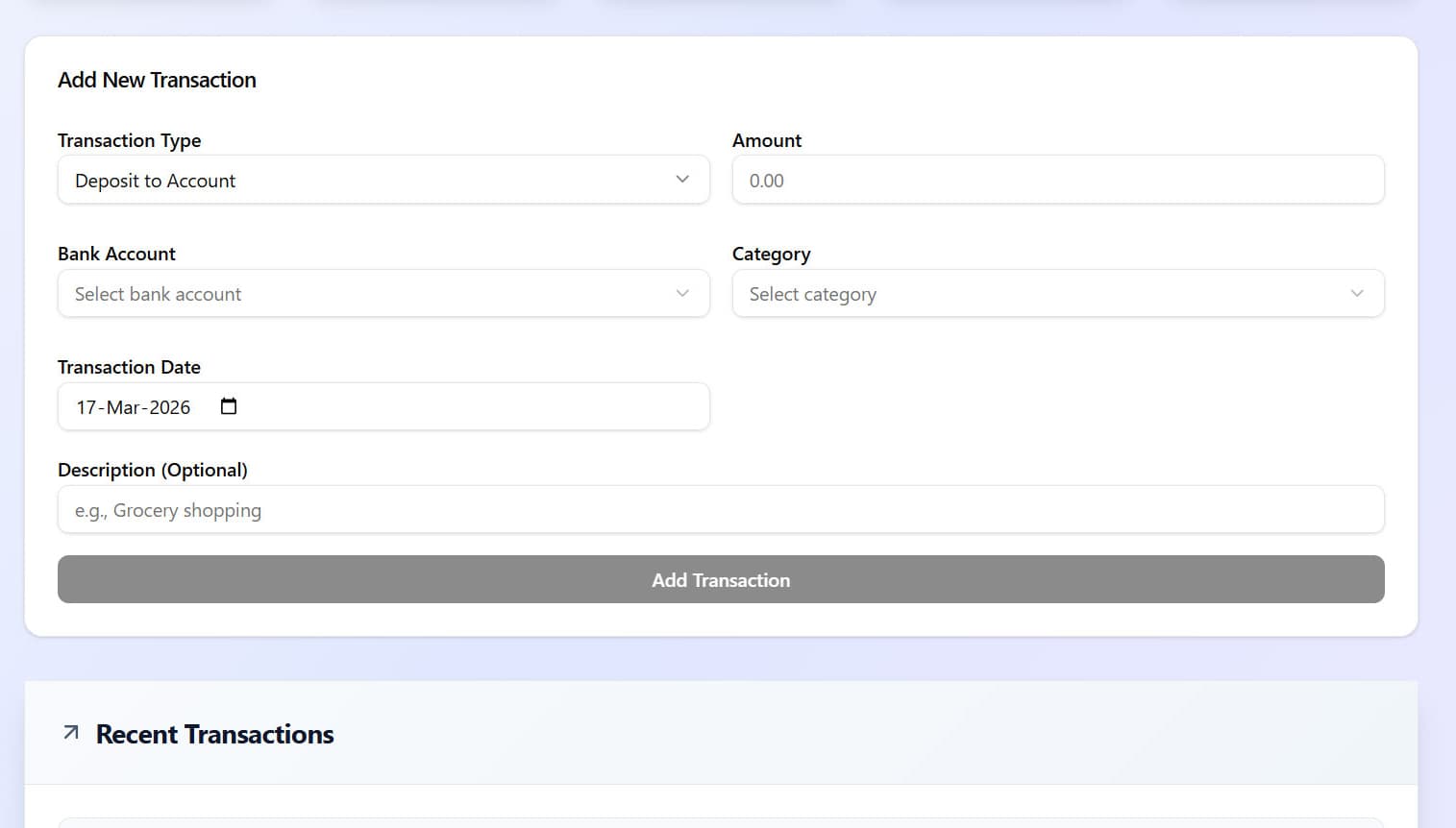Open the calendar icon in Transaction Date
The image size is (1456, 828).
tap(228, 406)
